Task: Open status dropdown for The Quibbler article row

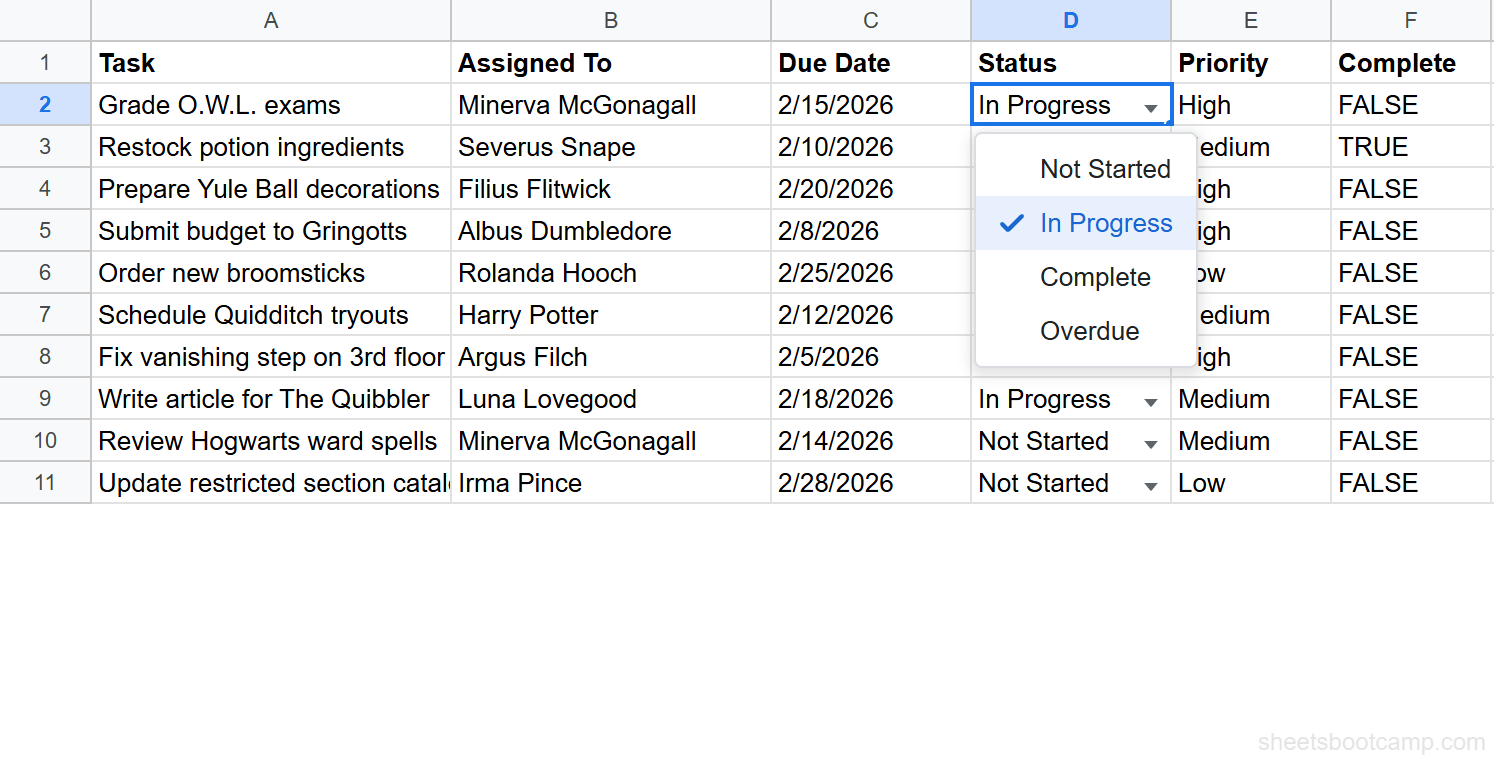Action: click(x=1152, y=399)
